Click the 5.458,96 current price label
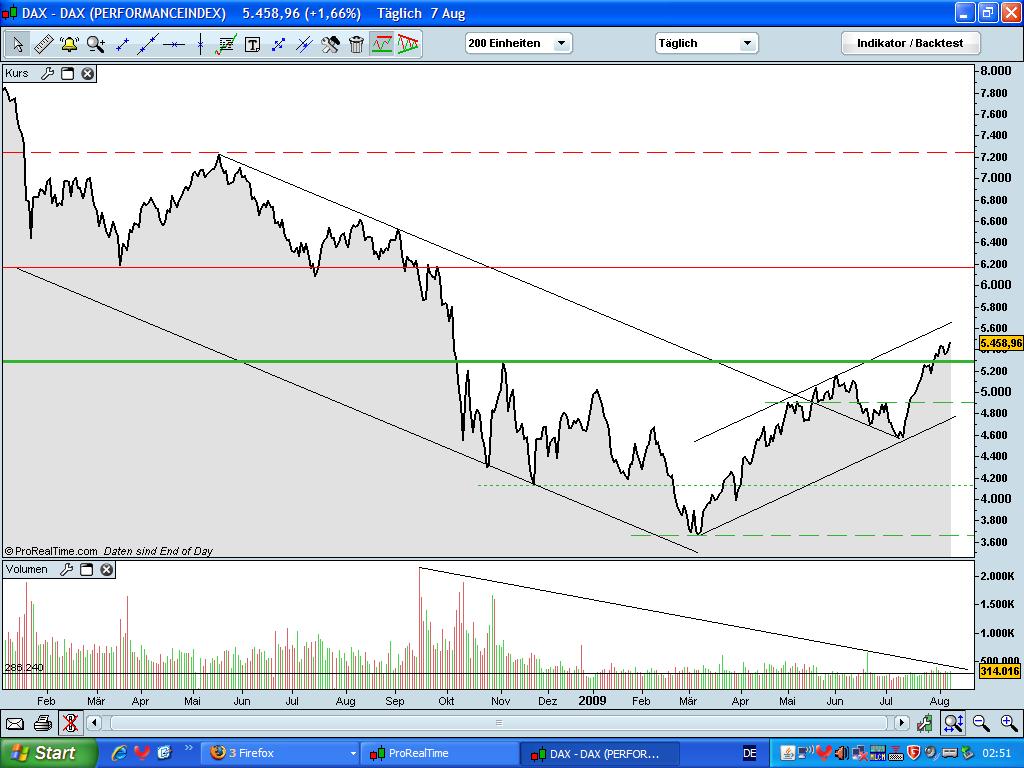The image size is (1024, 768). point(1000,343)
